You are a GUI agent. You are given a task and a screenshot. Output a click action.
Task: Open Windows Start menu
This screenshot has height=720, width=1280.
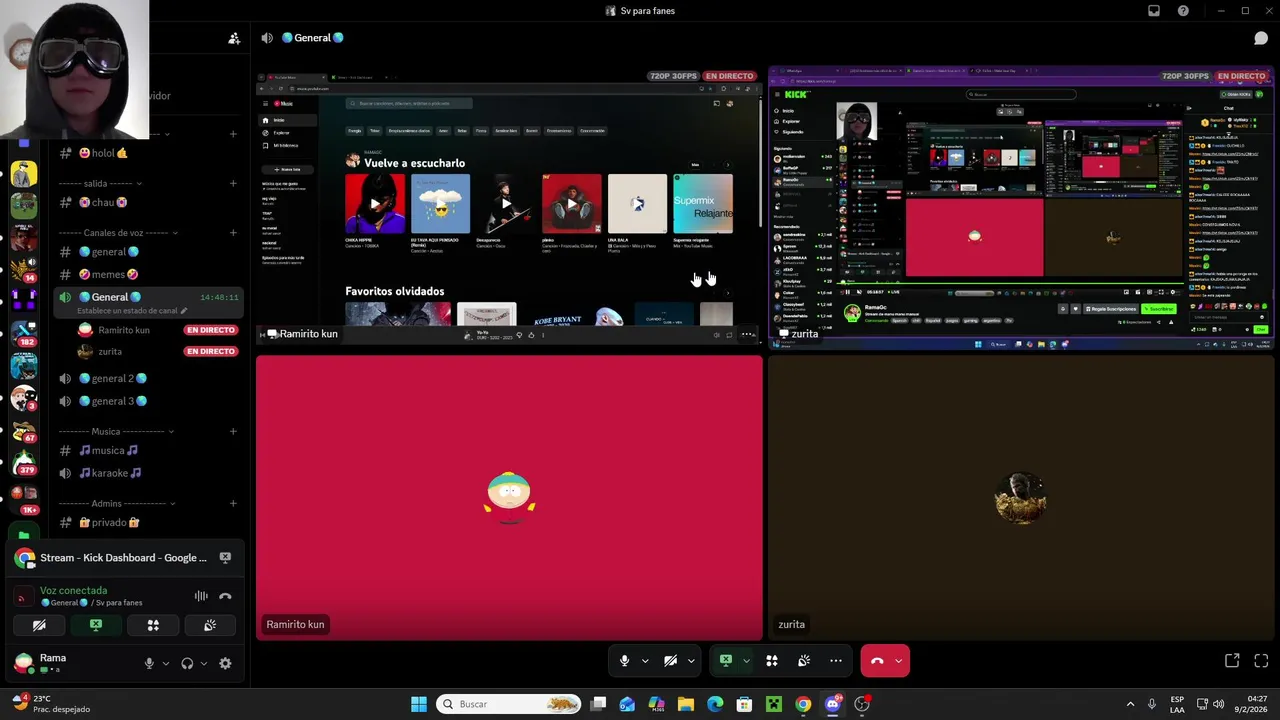click(x=419, y=704)
